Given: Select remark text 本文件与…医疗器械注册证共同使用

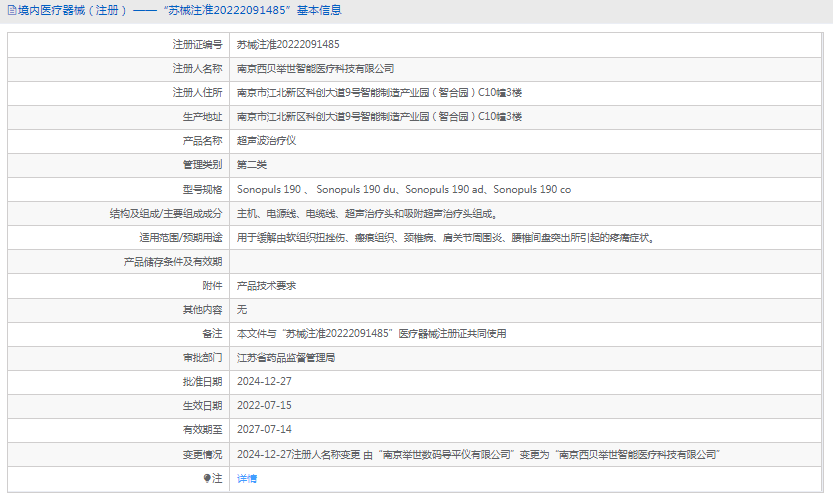Looking at the screenshot, I should point(371,334).
